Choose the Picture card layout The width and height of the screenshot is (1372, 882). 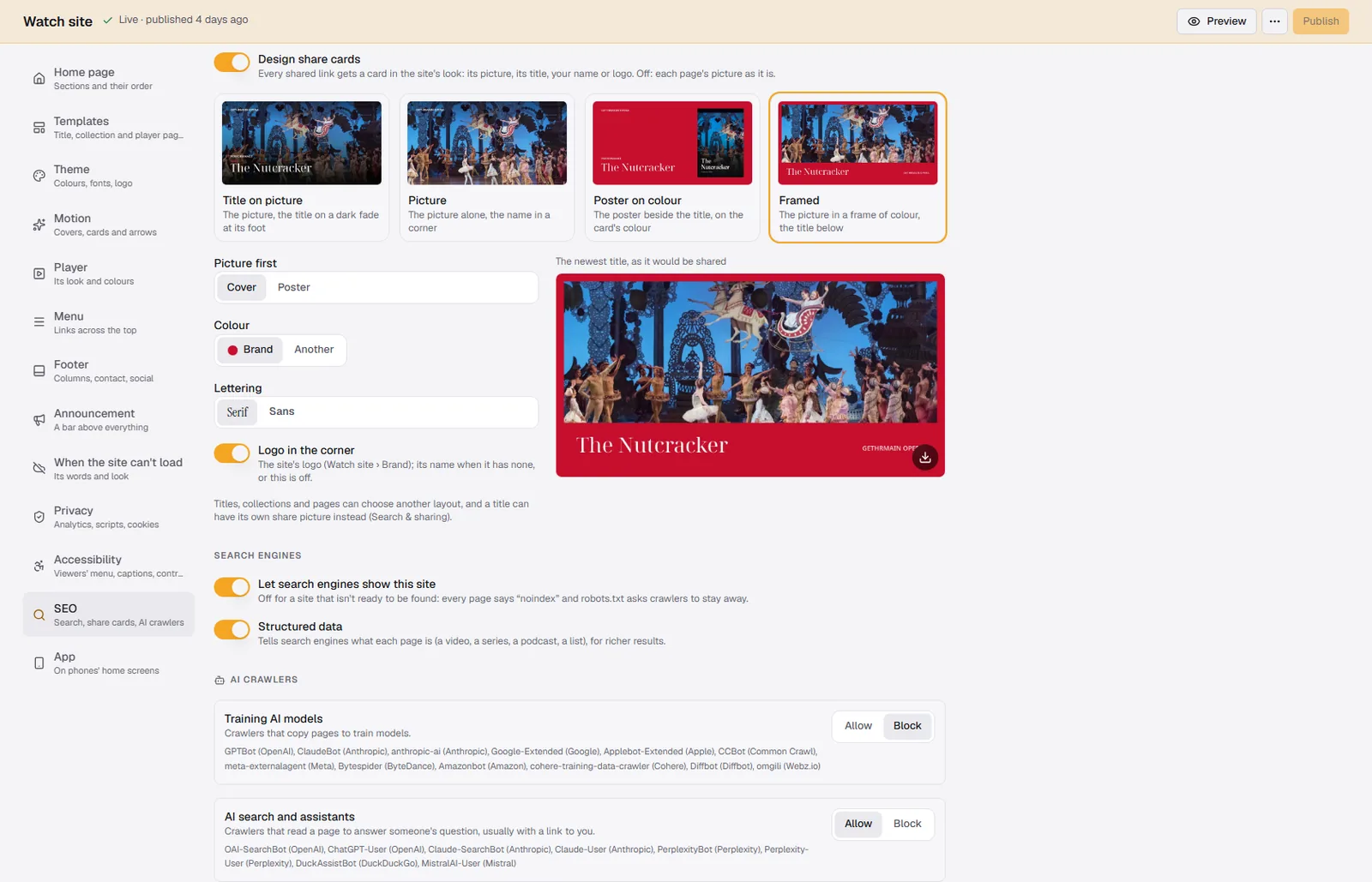pos(486,168)
